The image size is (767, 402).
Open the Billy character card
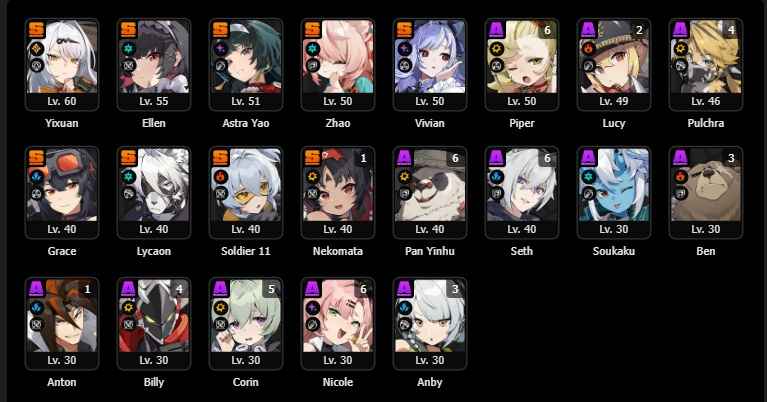click(x=154, y=324)
